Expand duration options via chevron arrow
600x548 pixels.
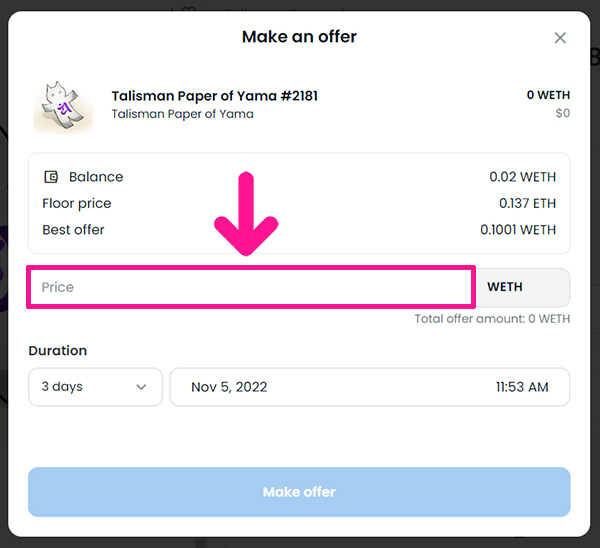point(141,387)
